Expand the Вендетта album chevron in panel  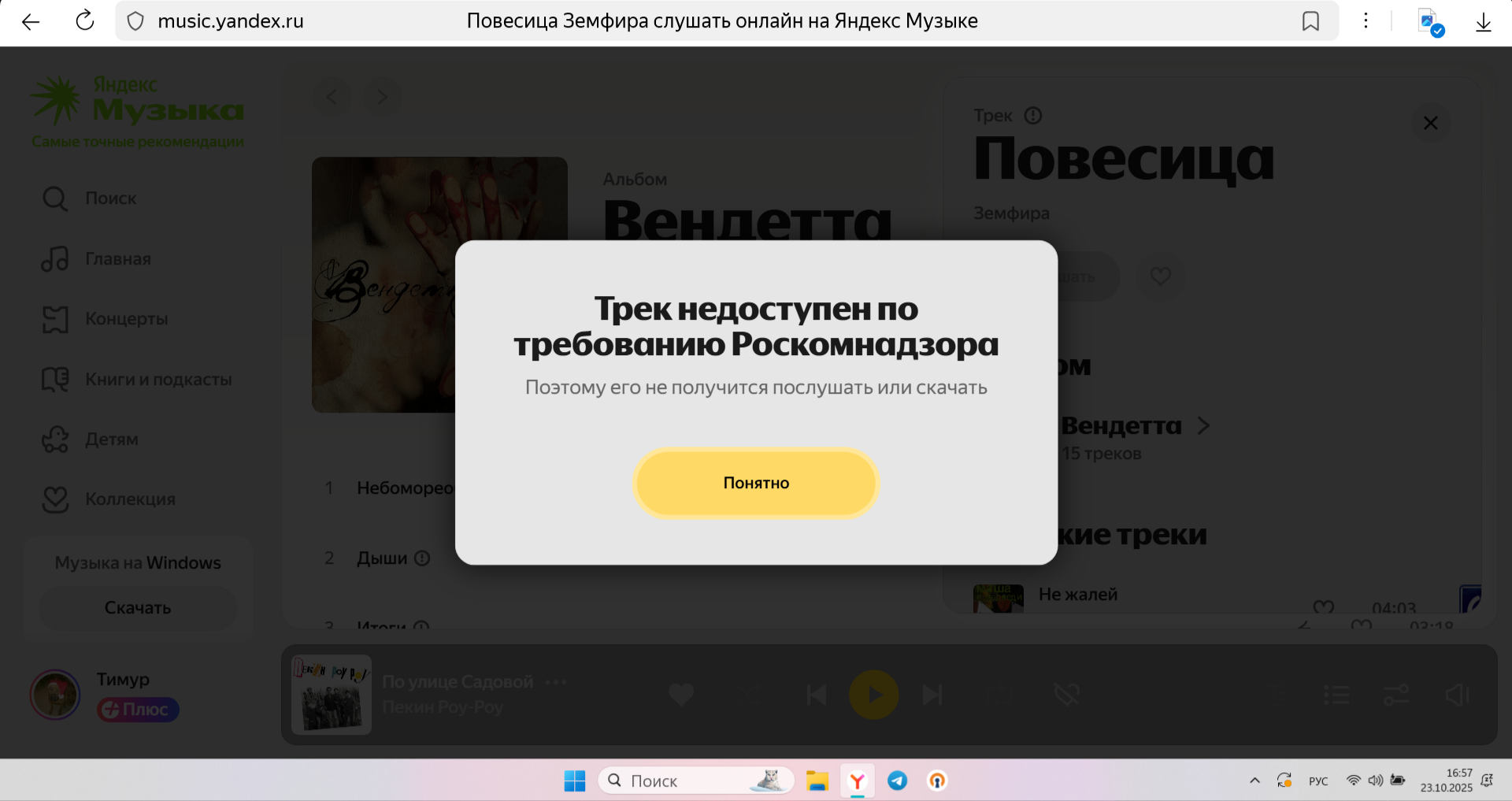(x=1203, y=426)
